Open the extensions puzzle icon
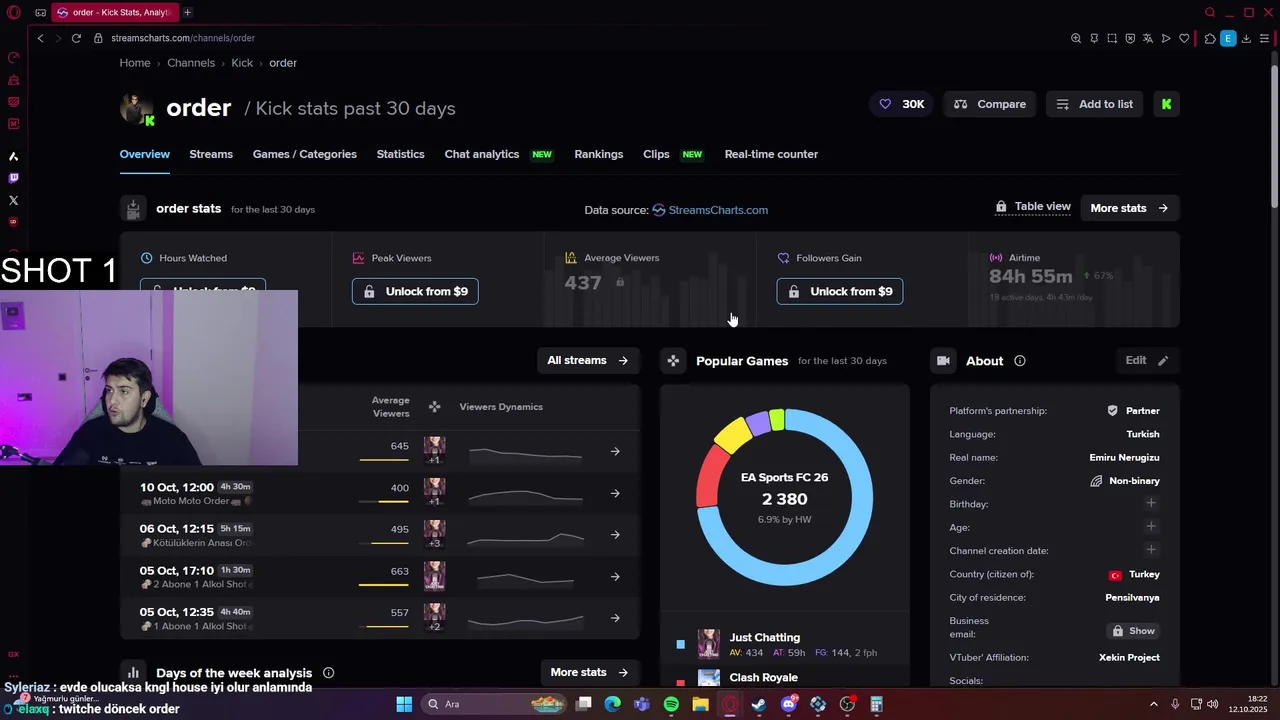The image size is (1280, 720). tap(1210, 38)
